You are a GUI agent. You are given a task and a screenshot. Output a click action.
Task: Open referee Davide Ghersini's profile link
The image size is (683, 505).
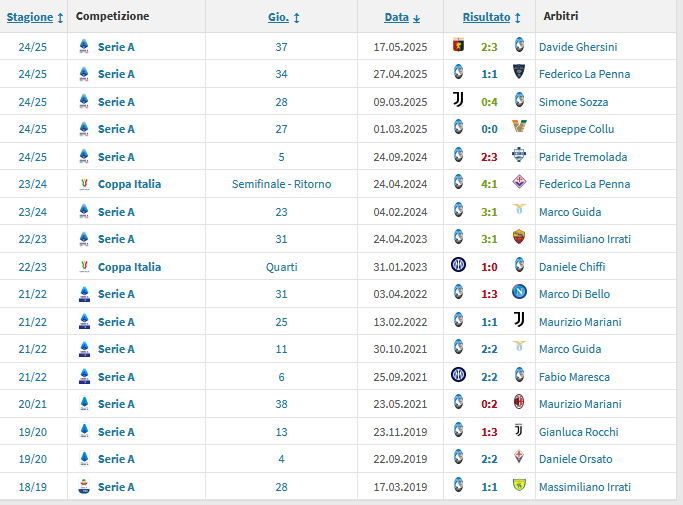coord(578,47)
